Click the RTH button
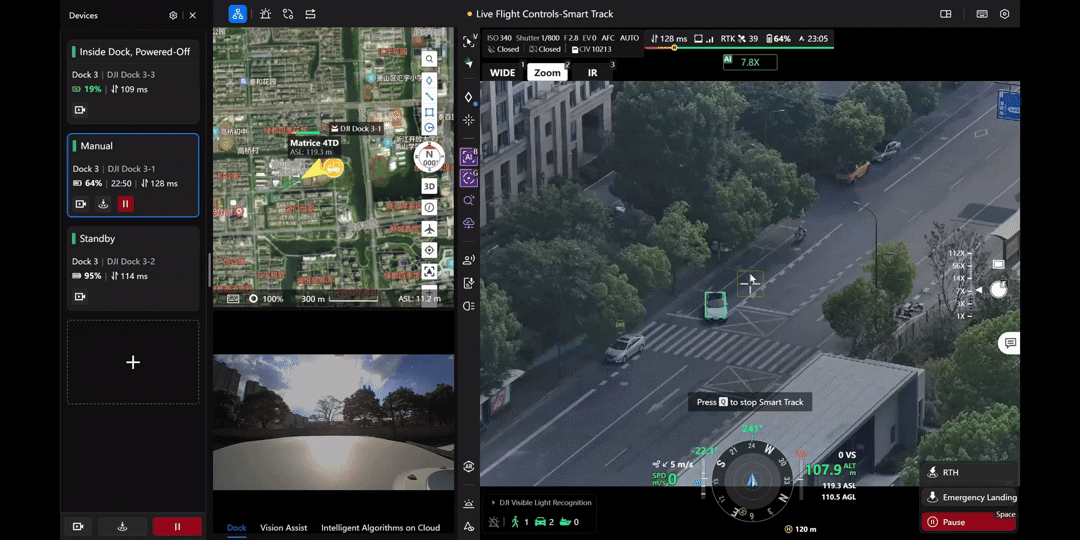Screen dimensions: 1080x540 pyautogui.click(x=968, y=472)
